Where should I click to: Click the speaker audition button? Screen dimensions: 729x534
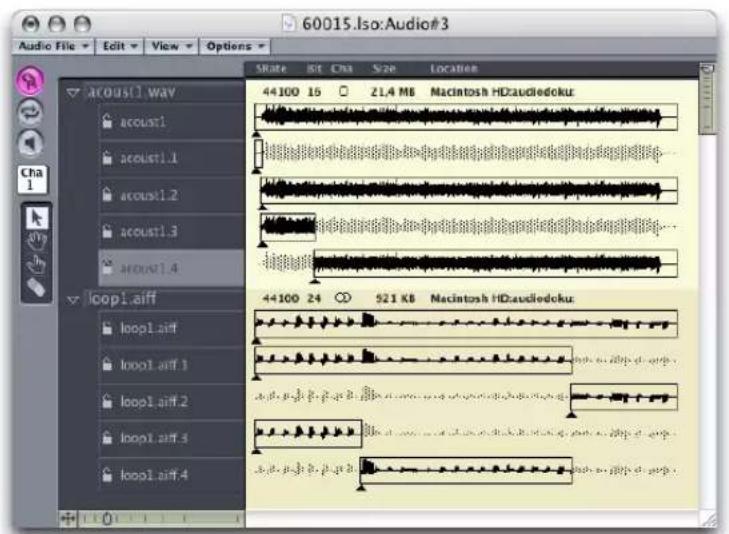[30, 143]
